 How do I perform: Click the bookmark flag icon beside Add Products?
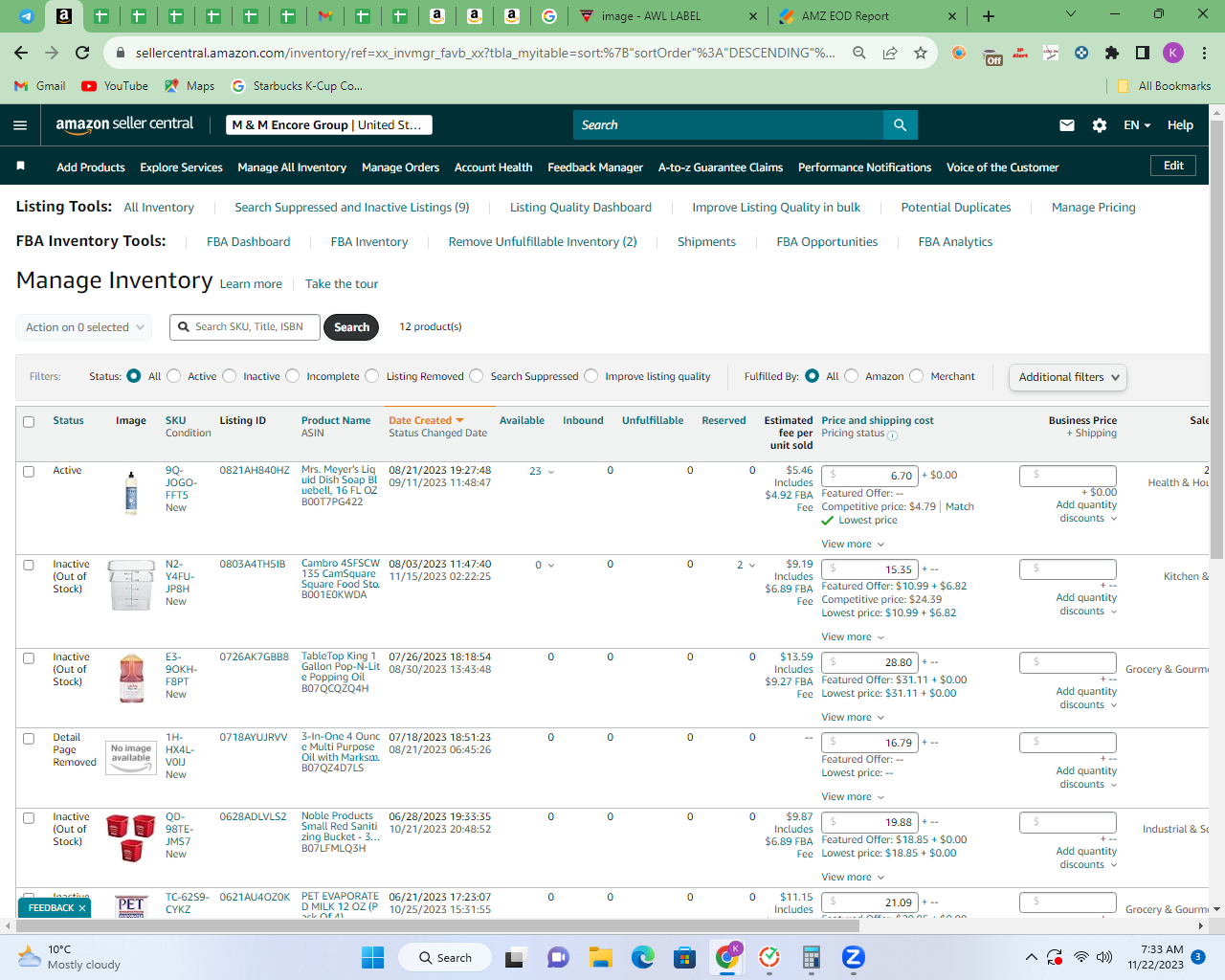pyautogui.click(x=20, y=167)
